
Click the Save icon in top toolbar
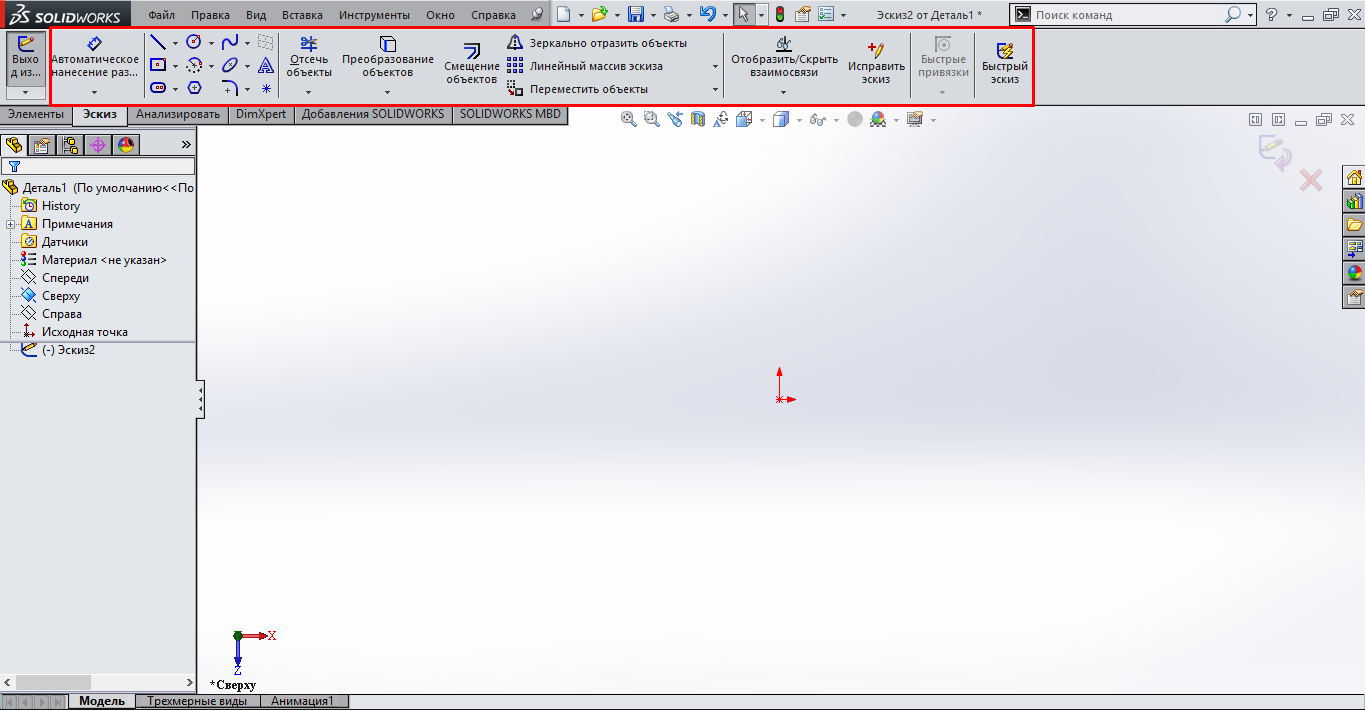click(x=635, y=15)
